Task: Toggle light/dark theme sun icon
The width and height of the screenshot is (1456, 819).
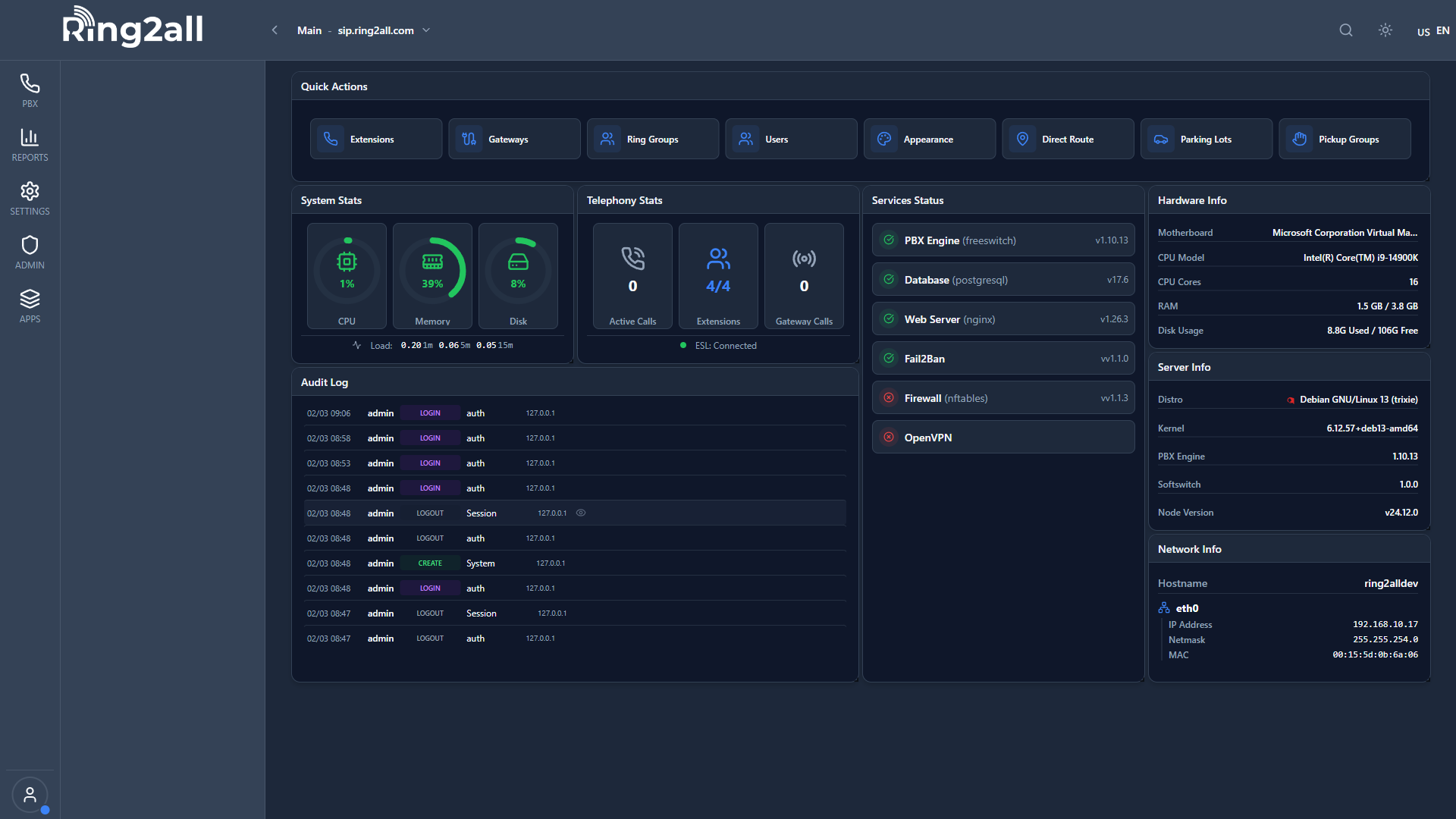Action: click(x=1385, y=30)
